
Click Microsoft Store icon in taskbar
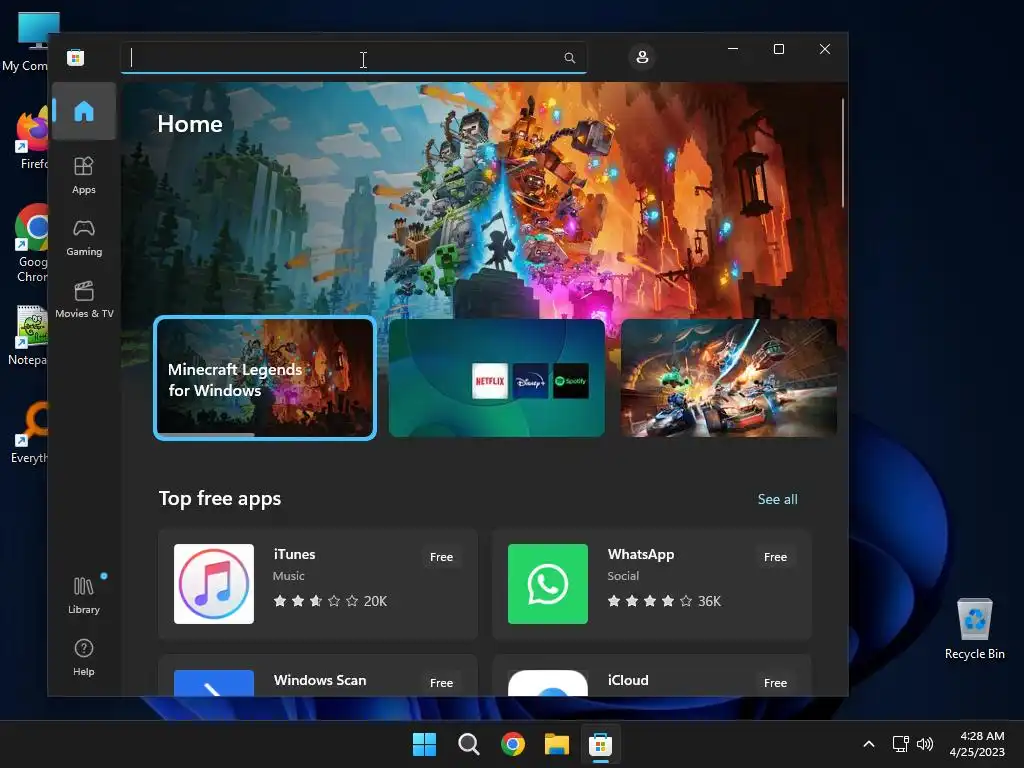[600, 744]
